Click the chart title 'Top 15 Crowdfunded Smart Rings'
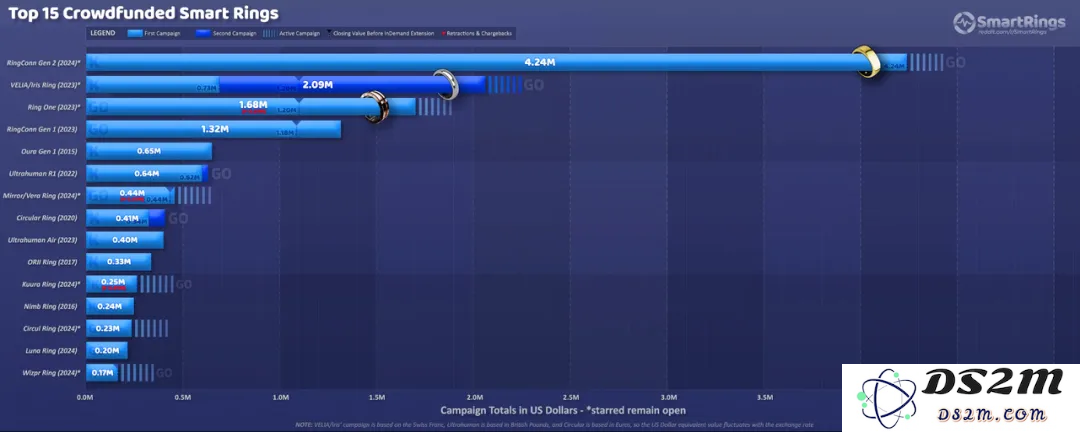 point(143,13)
